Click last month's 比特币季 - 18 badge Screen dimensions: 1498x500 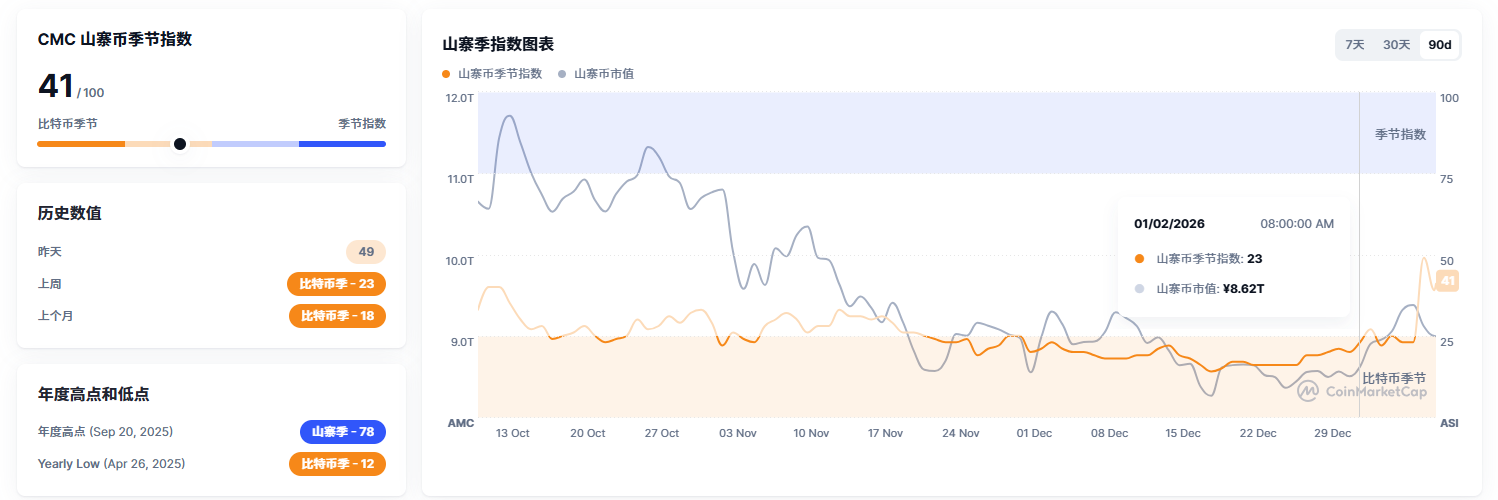point(337,316)
